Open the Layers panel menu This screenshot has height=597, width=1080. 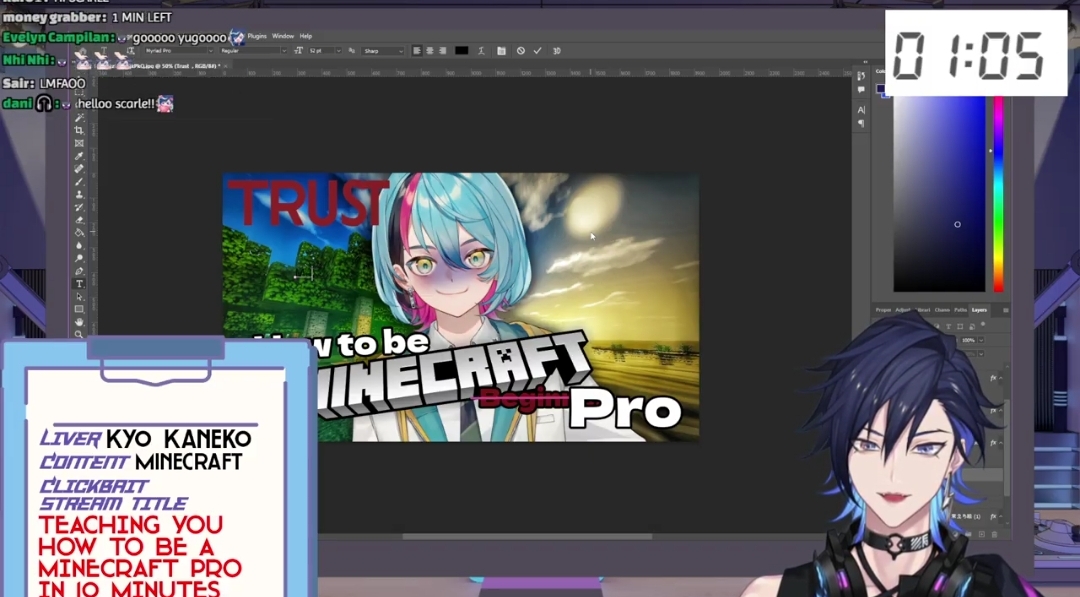pos(1006,311)
